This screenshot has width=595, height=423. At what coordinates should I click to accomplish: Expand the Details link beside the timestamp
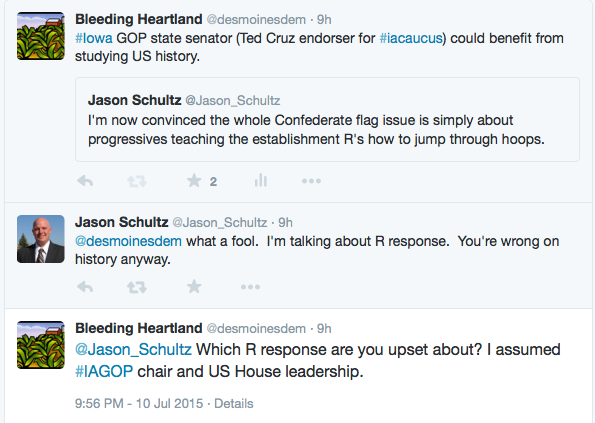point(234,403)
